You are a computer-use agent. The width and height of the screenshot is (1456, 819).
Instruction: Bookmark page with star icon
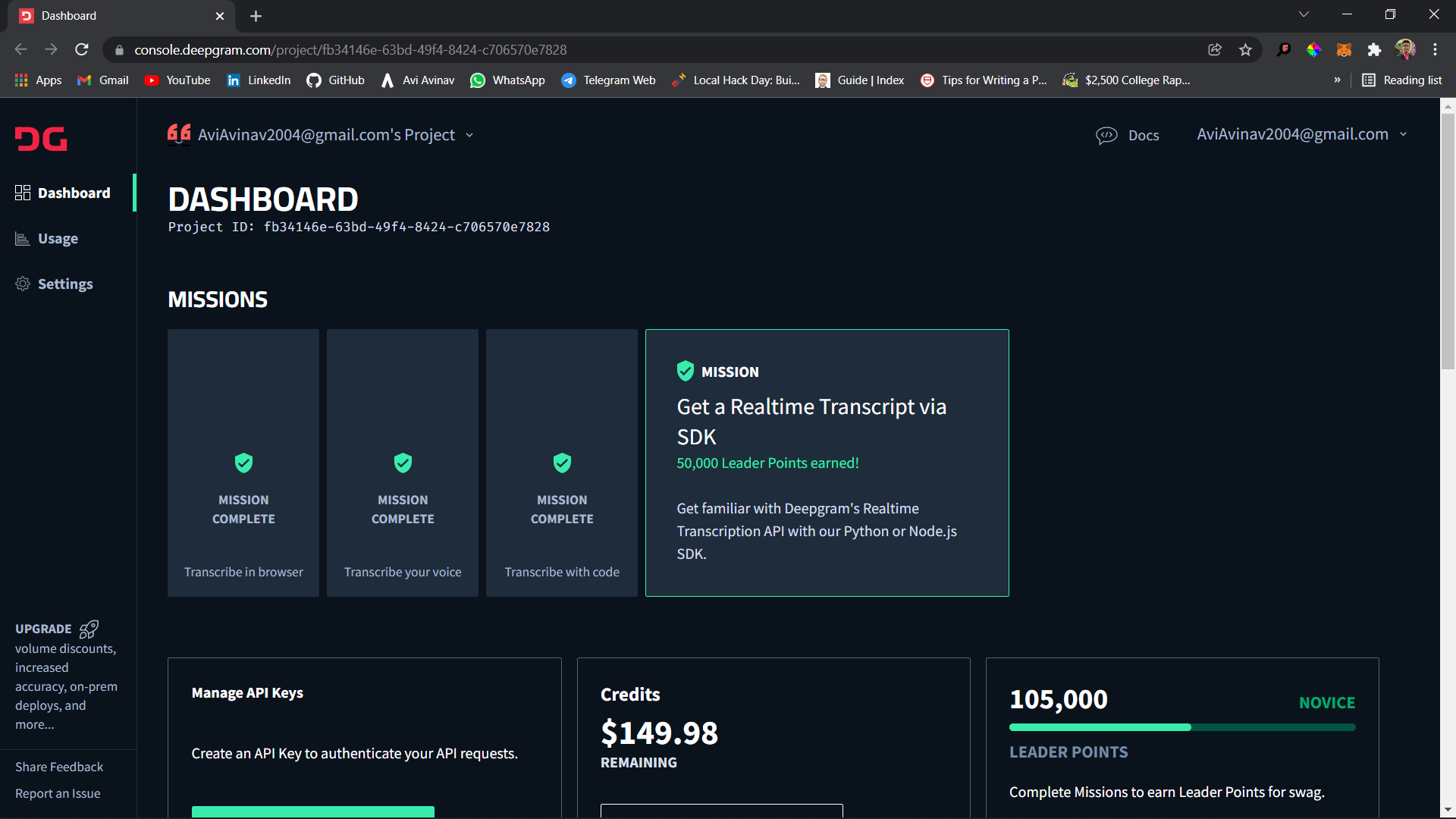pyautogui.click(x=1245, y=50)
